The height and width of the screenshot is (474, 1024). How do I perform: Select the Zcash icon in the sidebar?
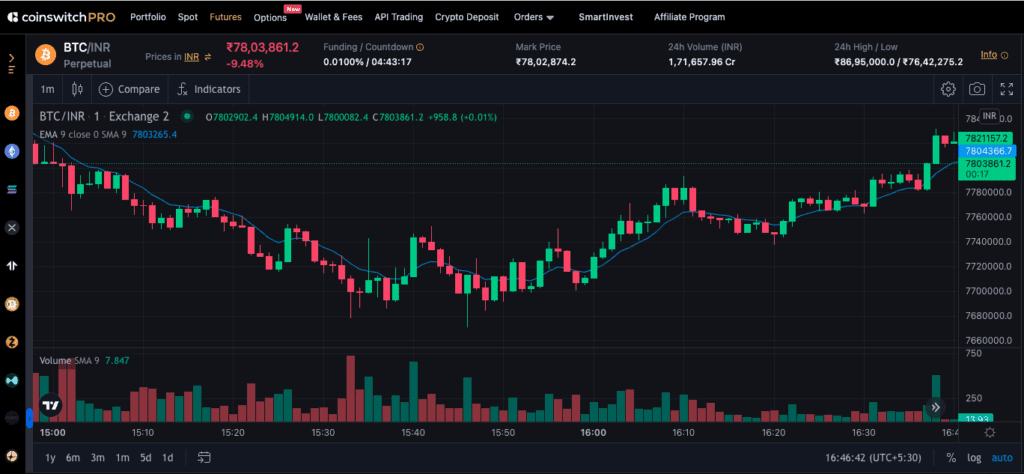[x=12, y=341]
